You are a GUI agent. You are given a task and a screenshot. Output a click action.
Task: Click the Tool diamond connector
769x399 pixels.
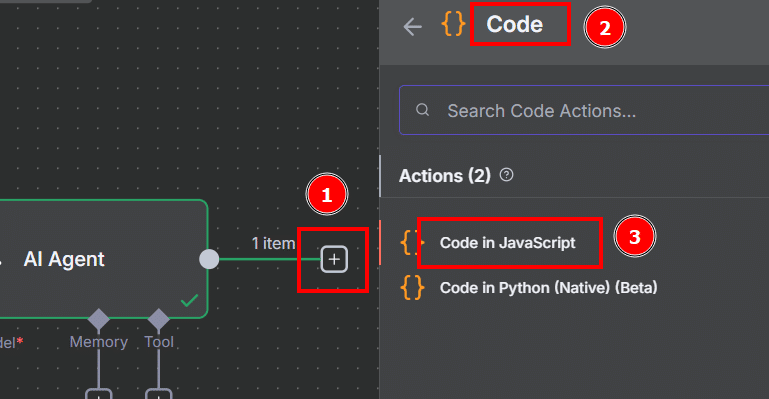158,320
